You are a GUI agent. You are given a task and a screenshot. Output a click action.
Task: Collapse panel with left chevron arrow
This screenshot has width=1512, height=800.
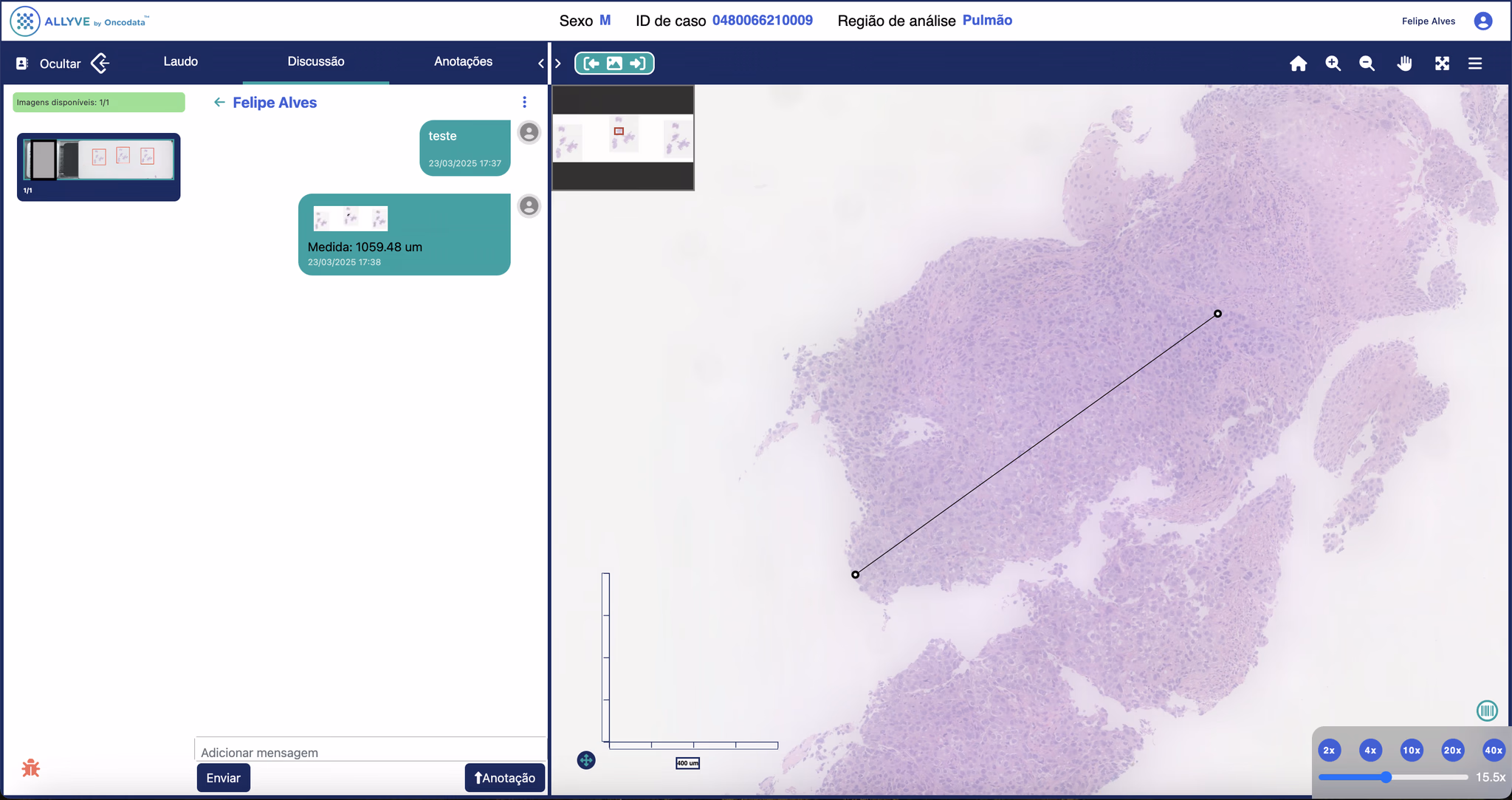coord(540,64)
